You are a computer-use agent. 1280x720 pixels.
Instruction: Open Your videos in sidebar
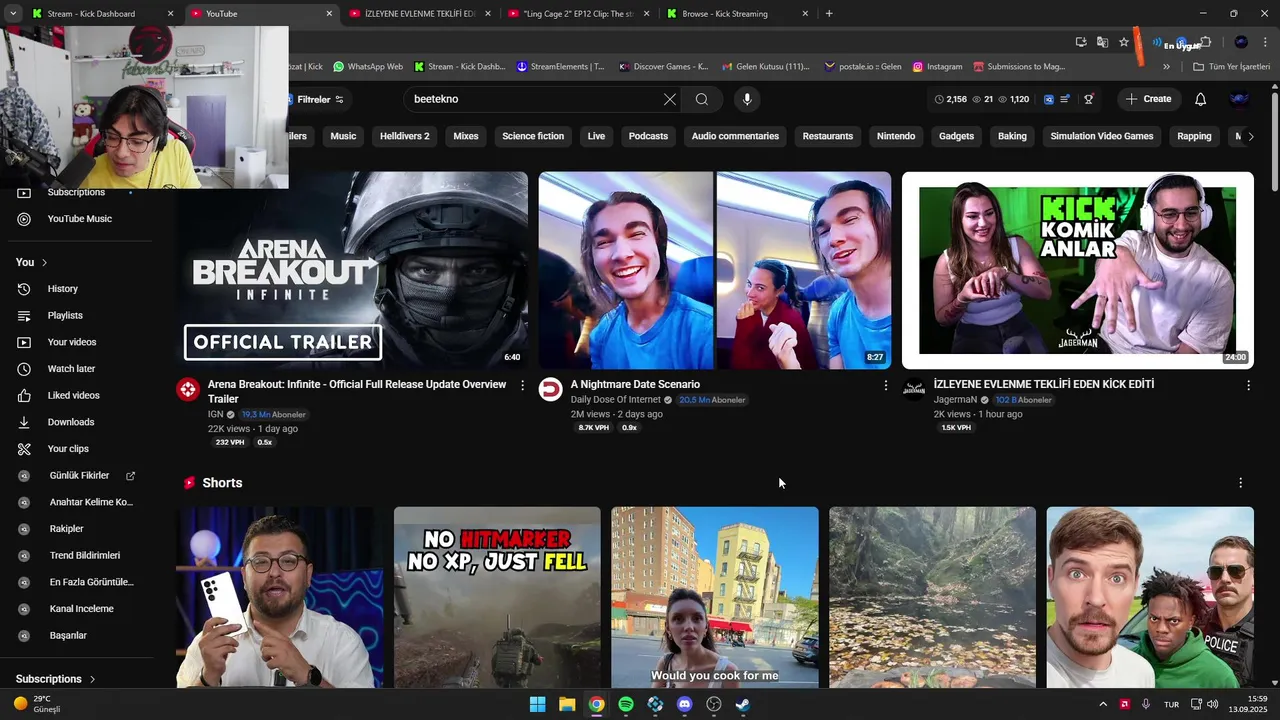coord(72,342)
